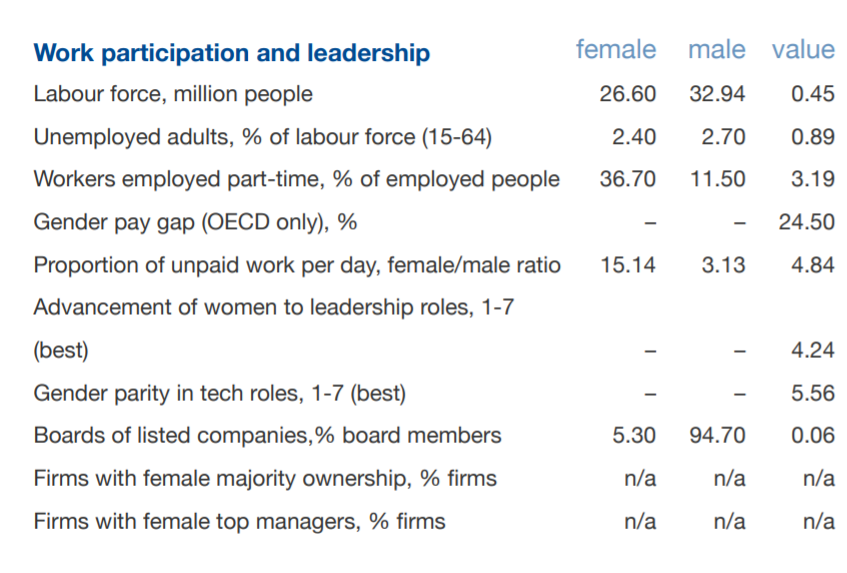The image size is (847, 573).
Task: Click the 'value' column header
Action: coord(802,50)
